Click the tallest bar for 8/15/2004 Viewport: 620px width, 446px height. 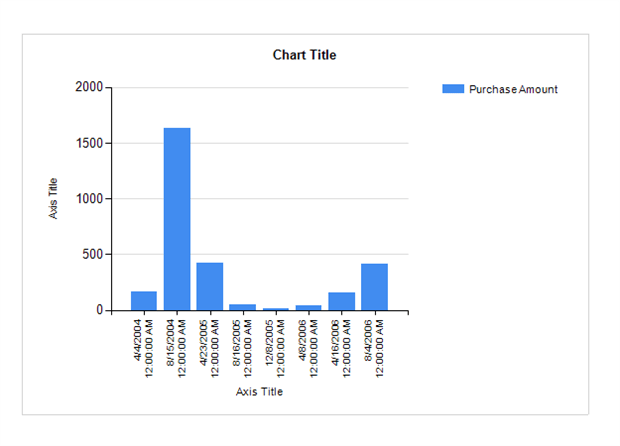point(177,219)
